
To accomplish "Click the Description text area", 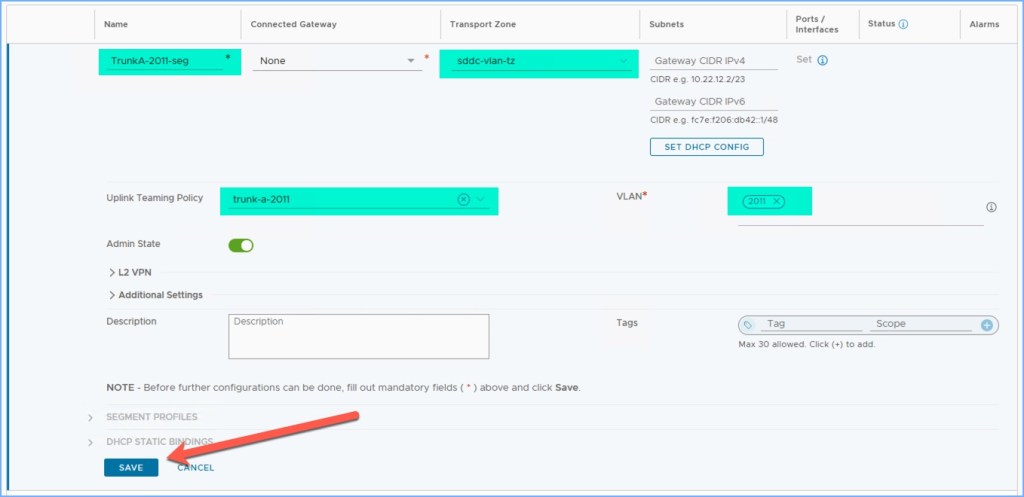I will [x=358, y=336].
